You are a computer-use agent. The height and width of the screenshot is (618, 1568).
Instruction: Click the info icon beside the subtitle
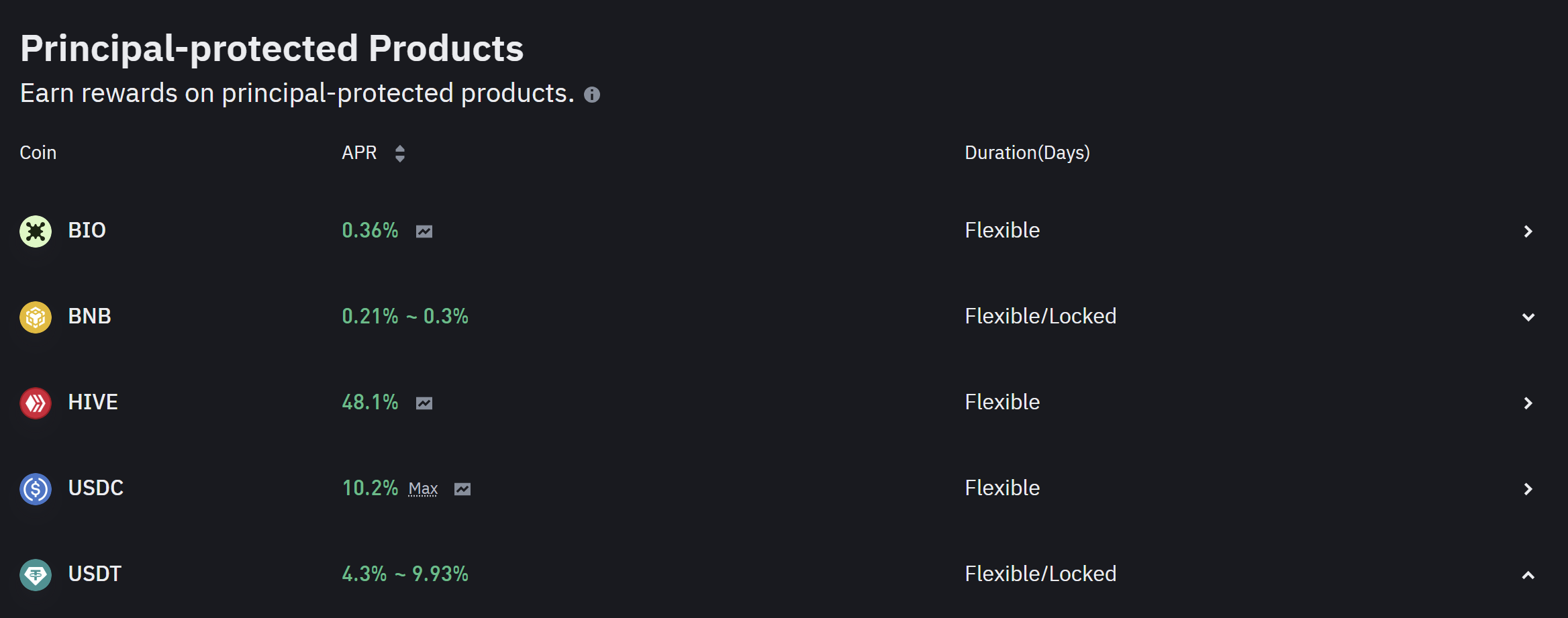click(x=592, y=95)
